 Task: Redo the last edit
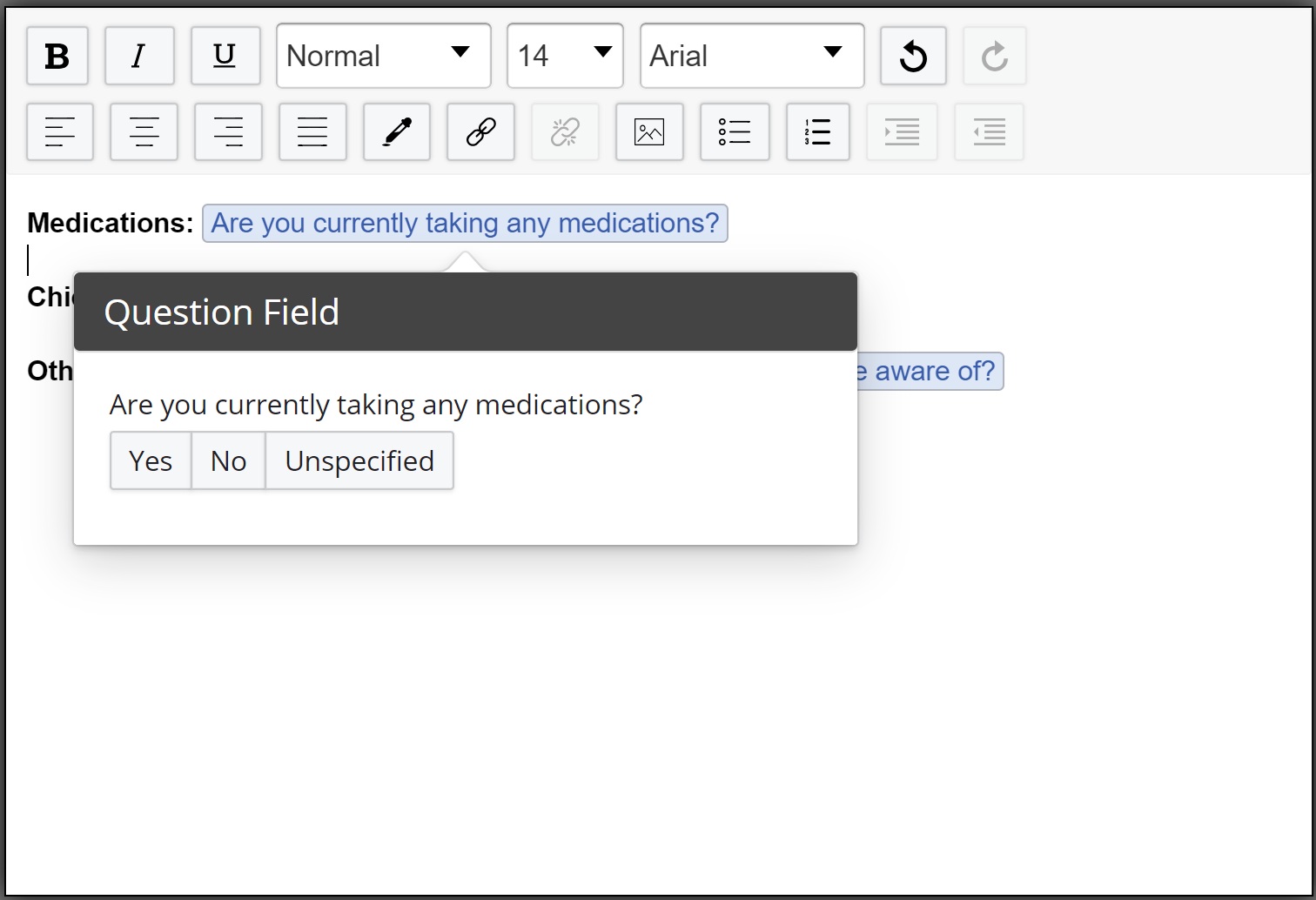tap(994, 56)
